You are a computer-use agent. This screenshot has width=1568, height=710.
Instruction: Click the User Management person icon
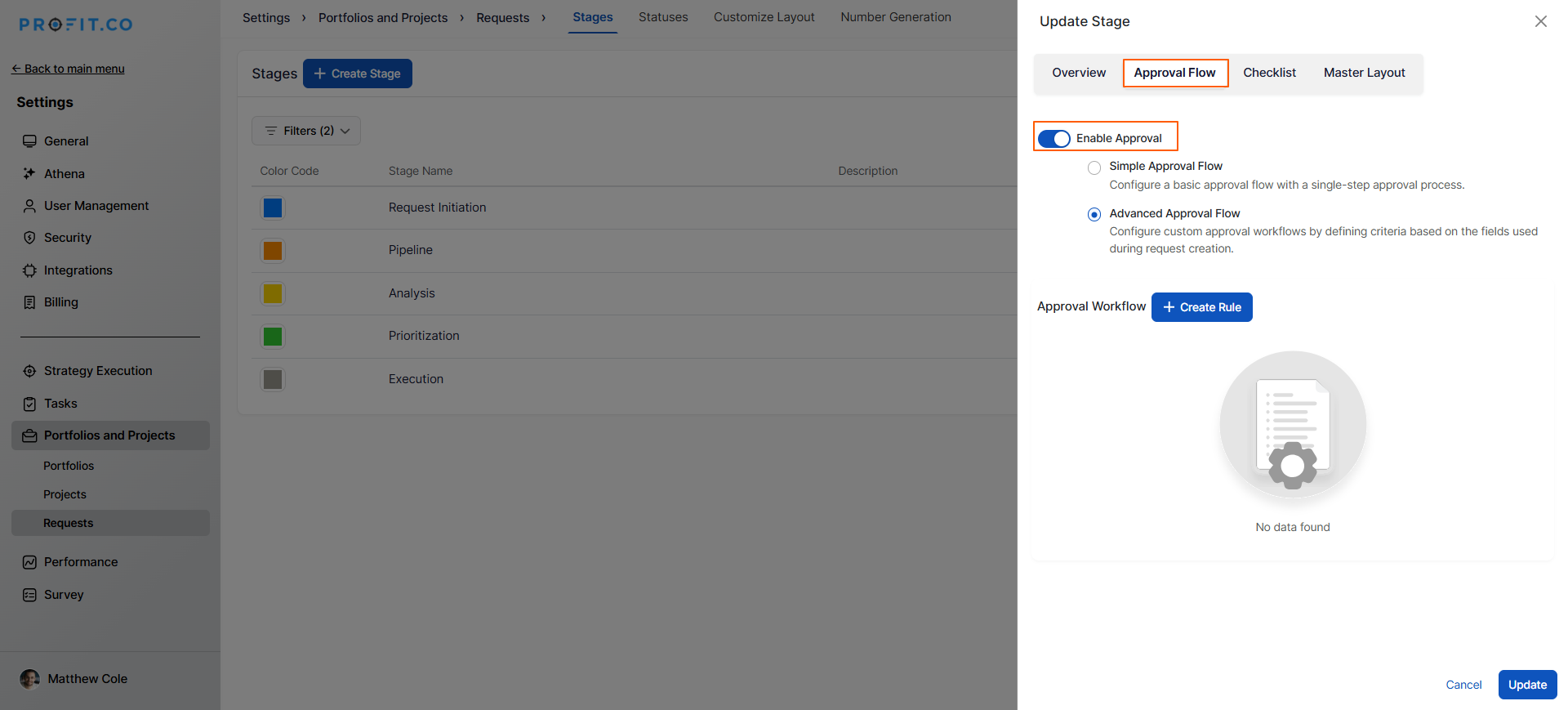[29, 206]
